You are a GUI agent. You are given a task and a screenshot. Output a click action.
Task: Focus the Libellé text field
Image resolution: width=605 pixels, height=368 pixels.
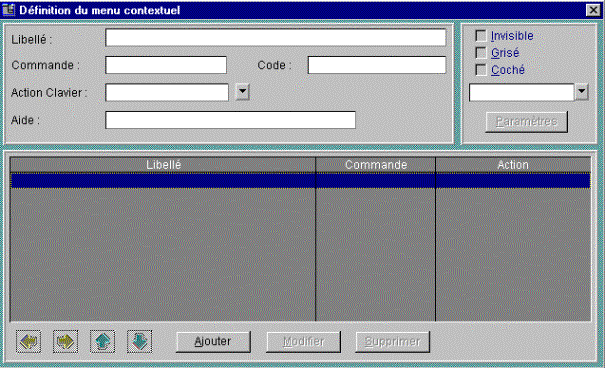click(275, 38)
